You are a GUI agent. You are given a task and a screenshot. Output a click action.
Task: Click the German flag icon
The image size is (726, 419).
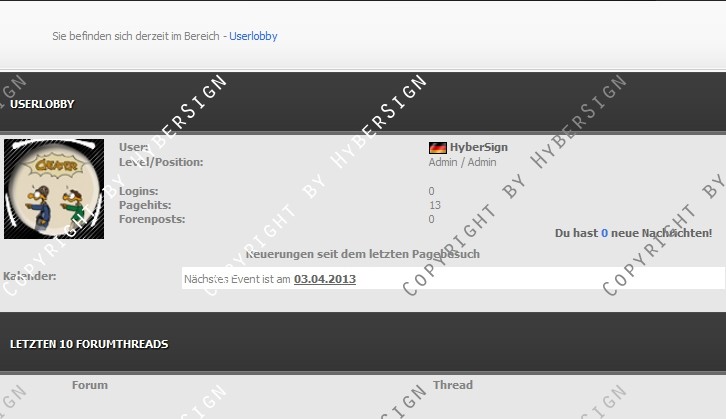tap(437, 148)
